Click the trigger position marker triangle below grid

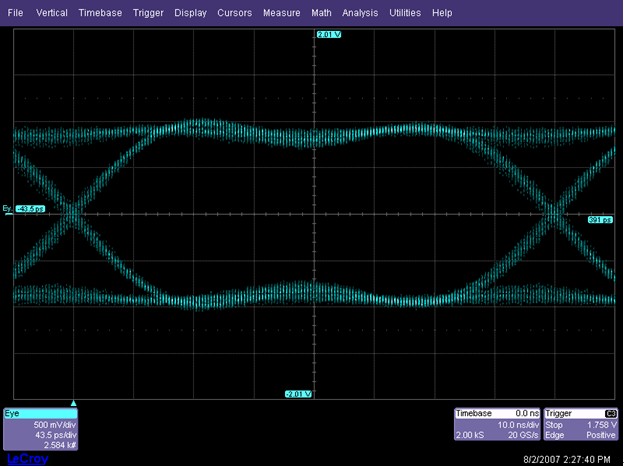point(73,402)
